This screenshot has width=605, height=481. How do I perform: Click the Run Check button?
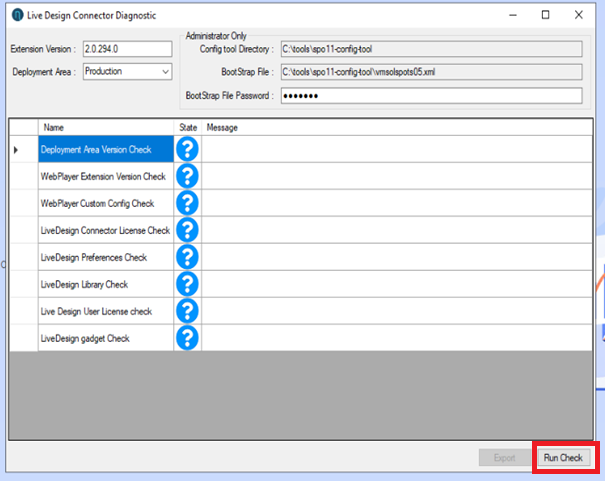563,457
